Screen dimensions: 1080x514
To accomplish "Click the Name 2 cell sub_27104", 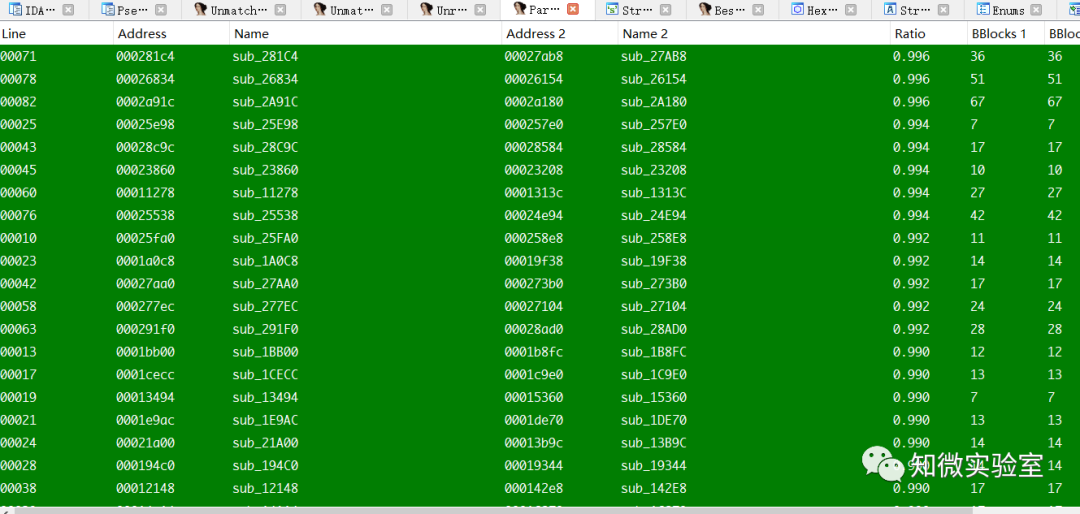I will (x=653, y=307).
